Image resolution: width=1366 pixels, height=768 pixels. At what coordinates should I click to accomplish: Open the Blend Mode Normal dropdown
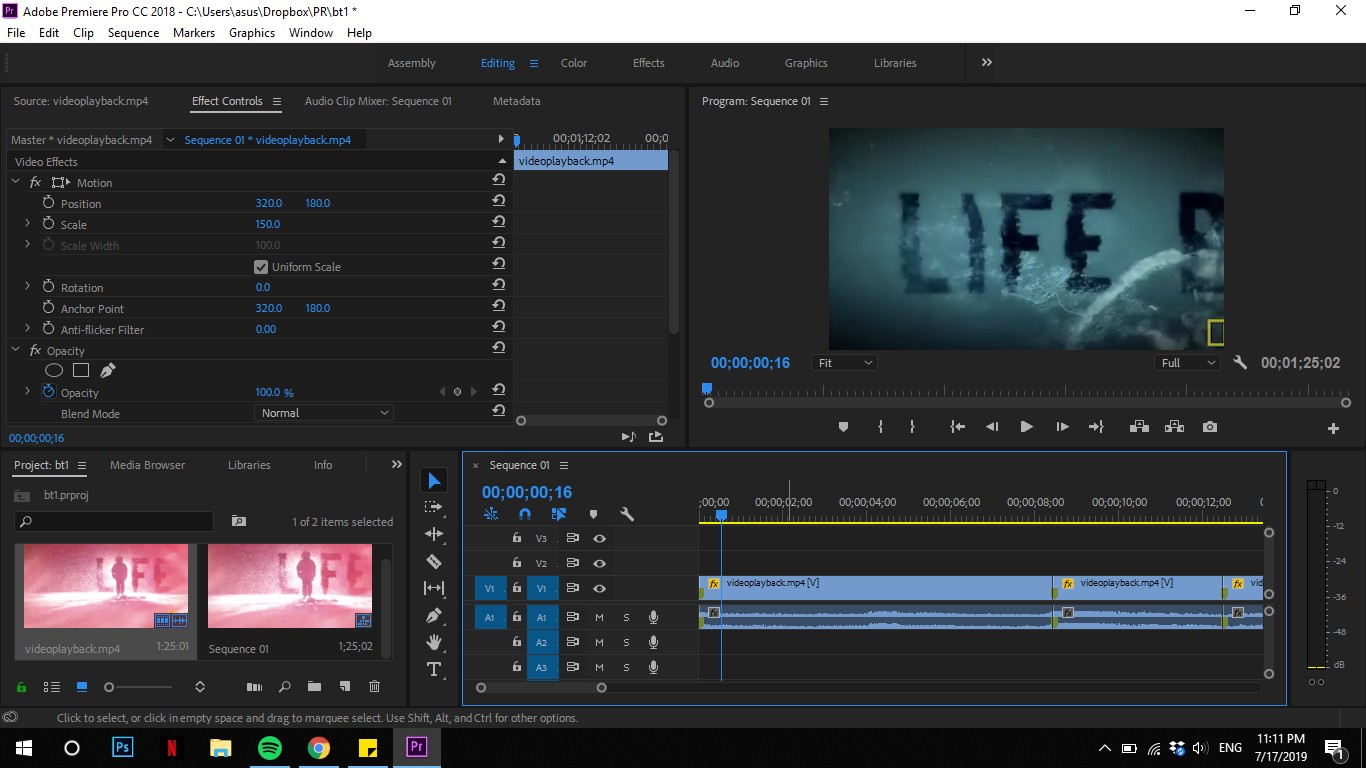[x=324, y=413]
